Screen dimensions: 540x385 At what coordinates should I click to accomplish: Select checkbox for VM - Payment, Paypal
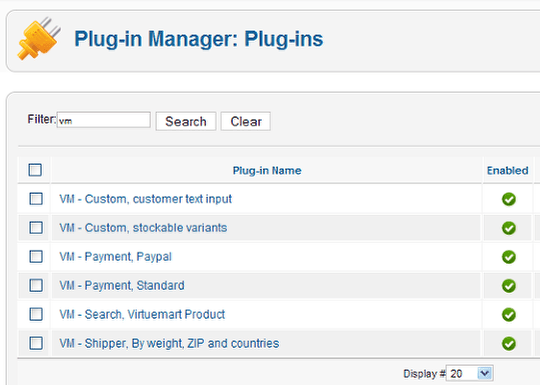tap(36, 257)
